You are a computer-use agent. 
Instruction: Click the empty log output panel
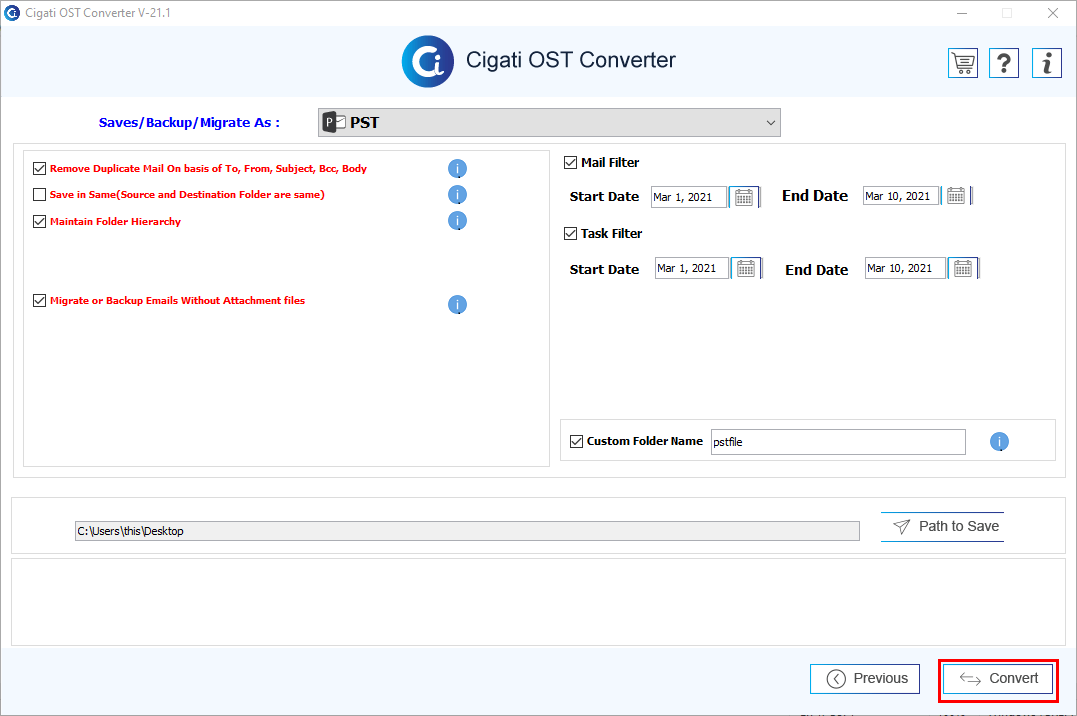[538, 602]
